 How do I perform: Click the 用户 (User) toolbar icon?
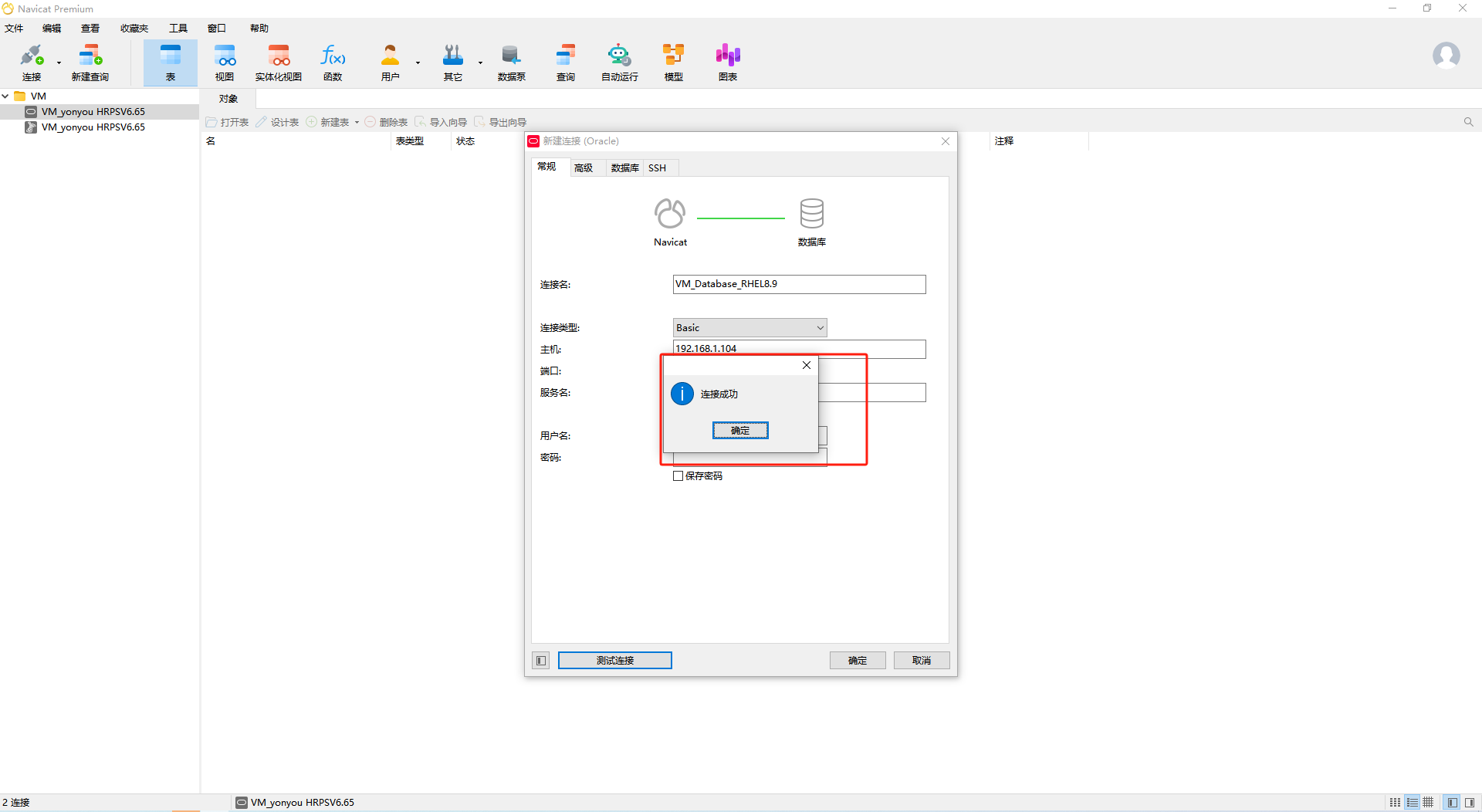coord(391,62)
